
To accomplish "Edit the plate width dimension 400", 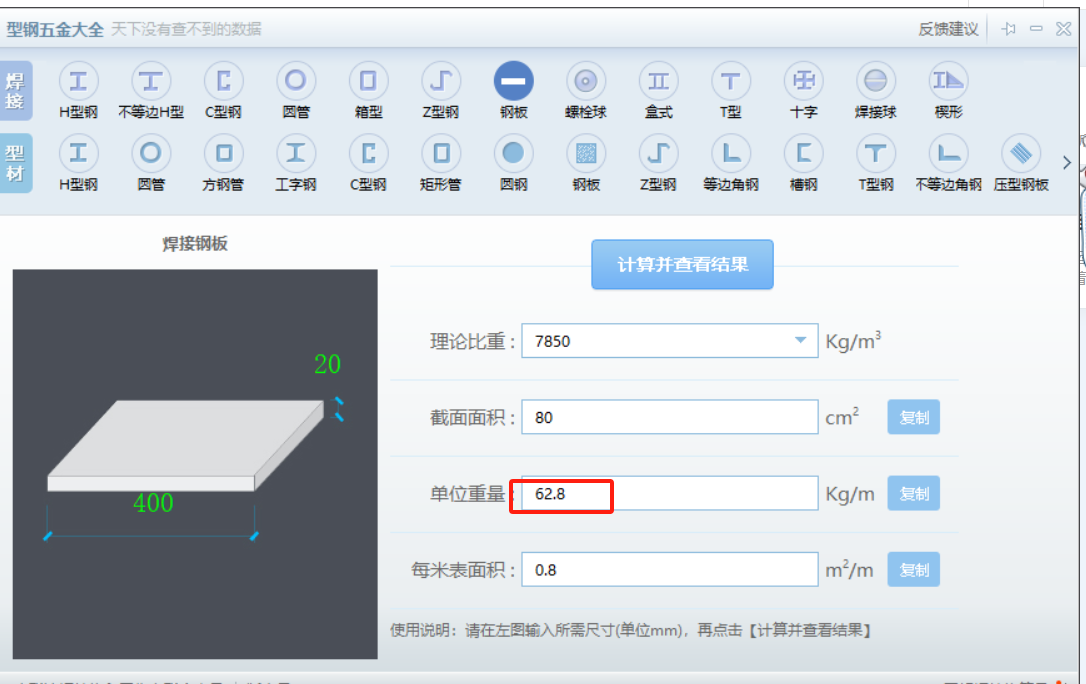I will (x=153, y=503).
